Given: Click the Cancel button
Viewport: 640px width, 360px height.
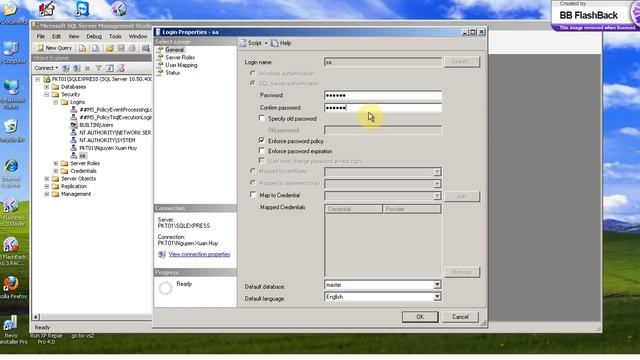Looking at the screenshot, I should (x=460, y=317).
